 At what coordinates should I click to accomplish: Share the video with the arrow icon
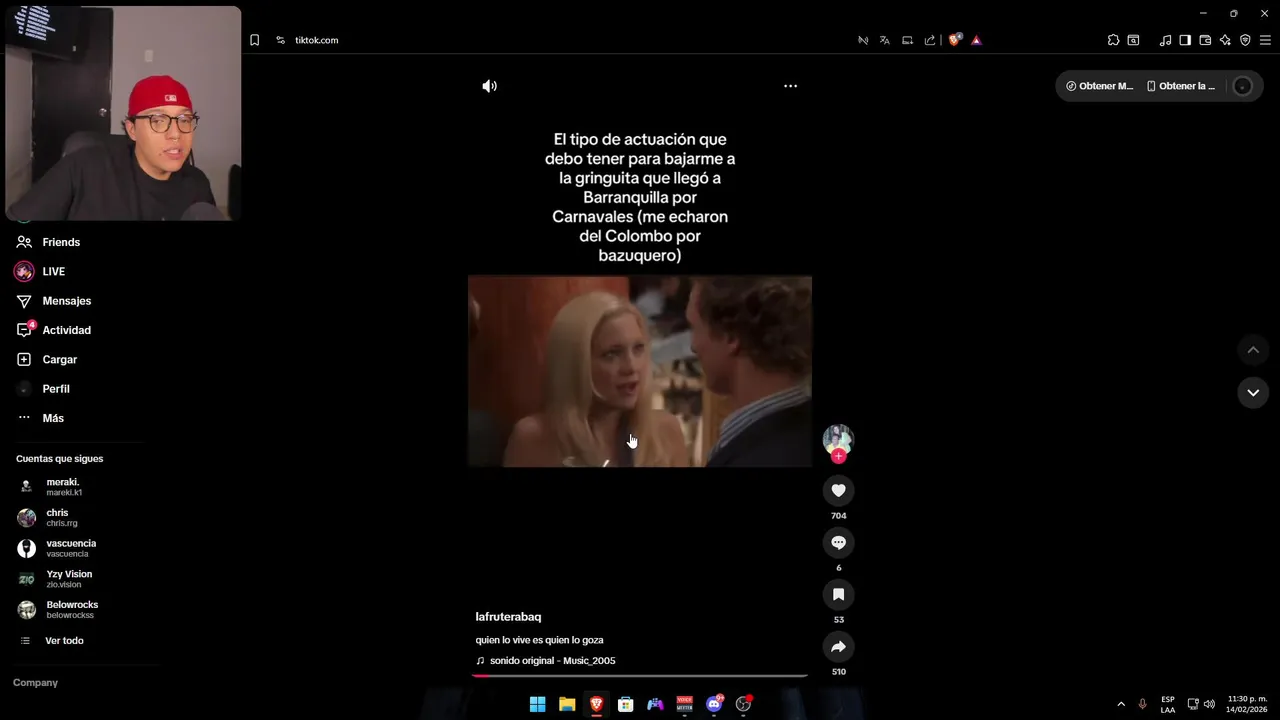coord(838,646)
